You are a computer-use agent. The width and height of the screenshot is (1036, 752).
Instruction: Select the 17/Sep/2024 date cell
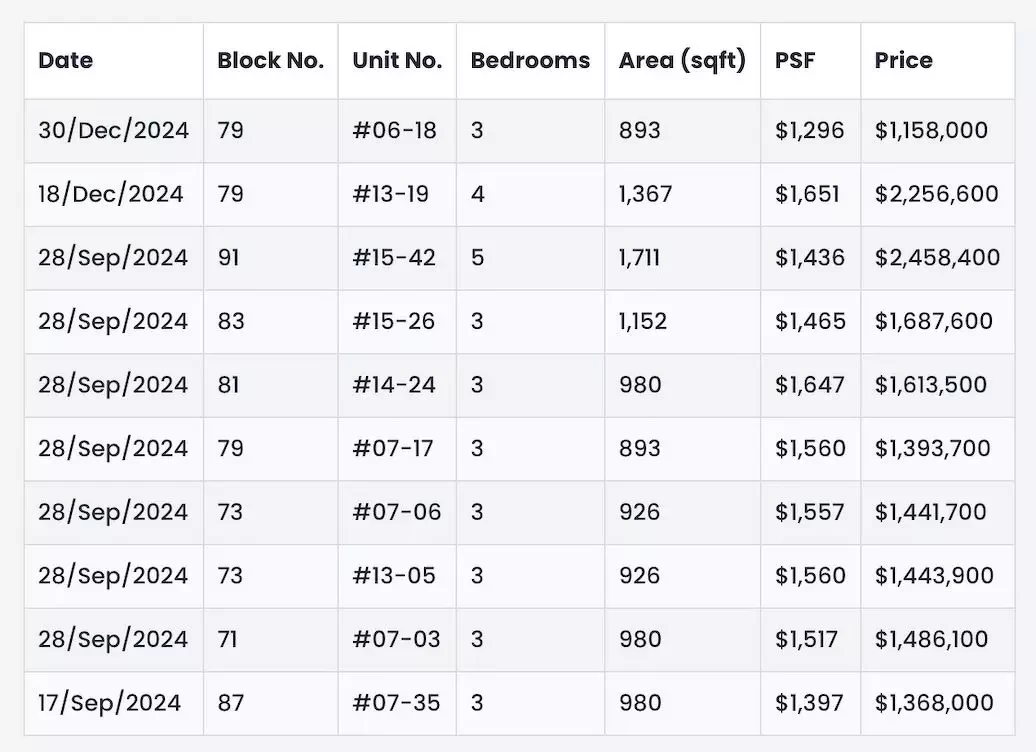(114, 703)
